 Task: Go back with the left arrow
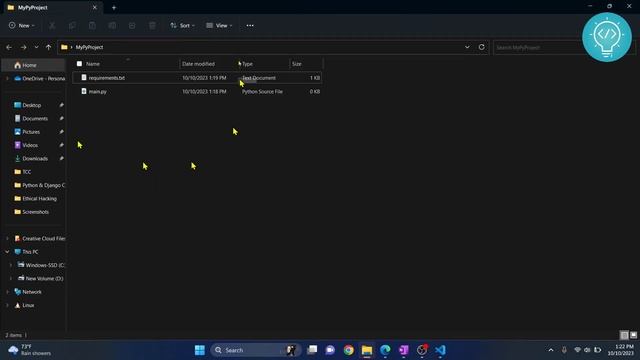(9, 47)
